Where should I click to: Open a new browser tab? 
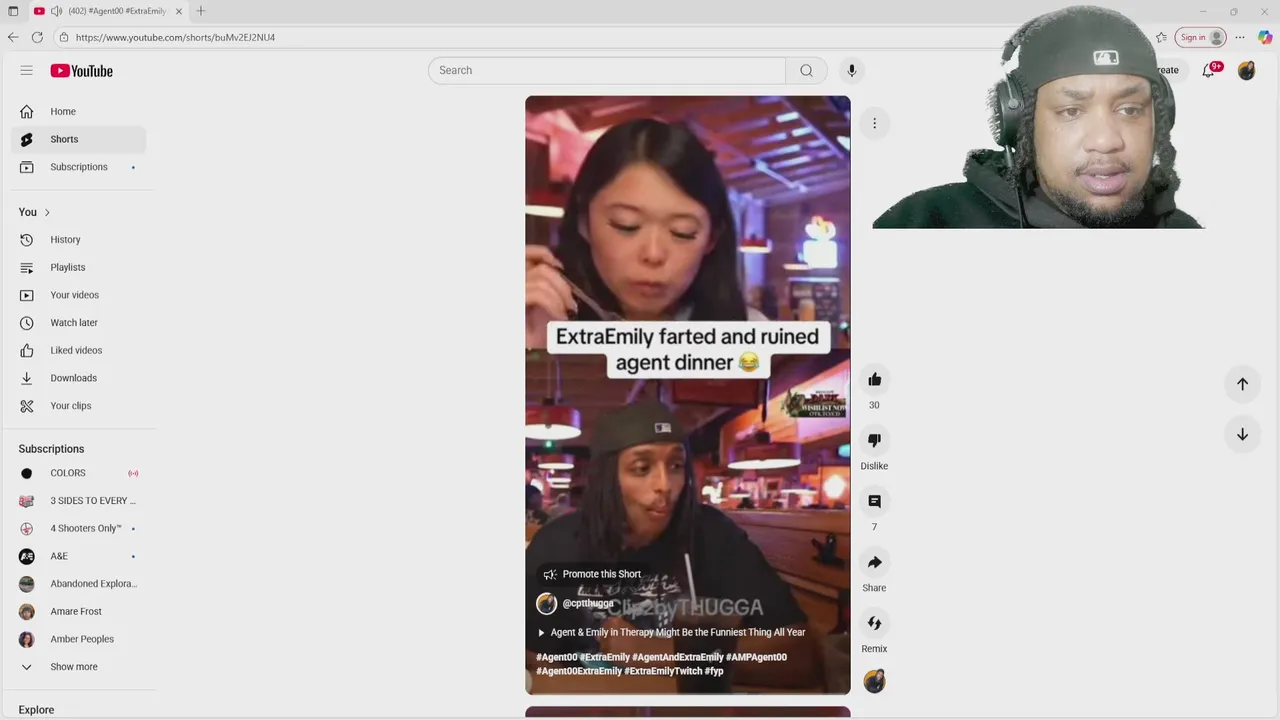tap(201, 11)
